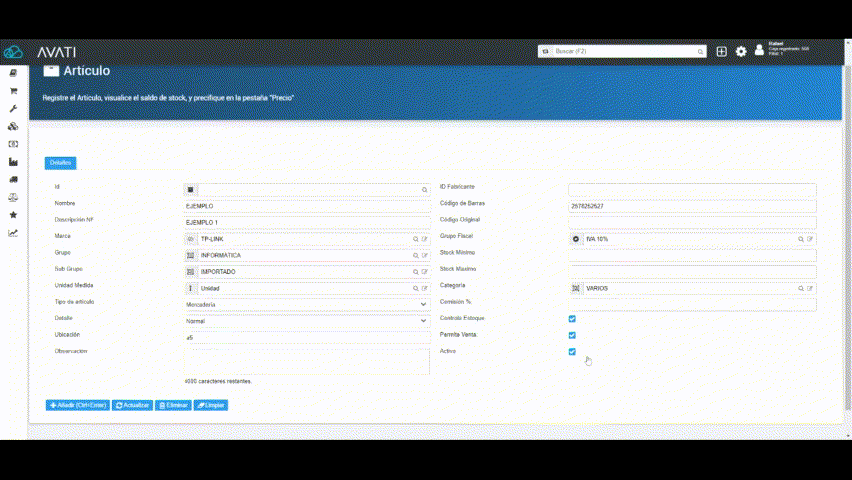This screenshot has width=852, height=480.
Task: Search Sub Grupo with its magnifier icon
Action: click(416, 272)
